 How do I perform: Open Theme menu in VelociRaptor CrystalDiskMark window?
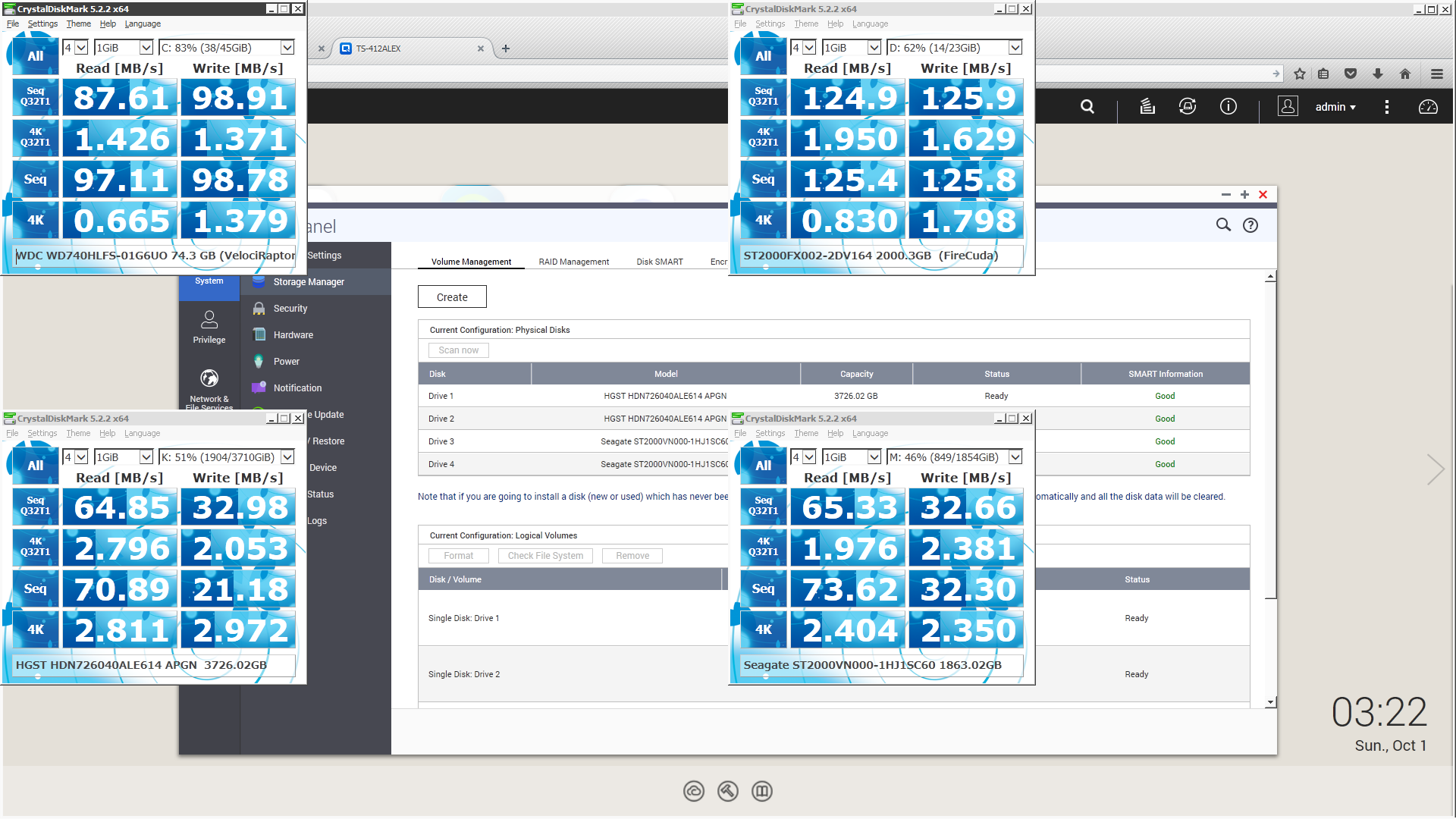[78, 24]
